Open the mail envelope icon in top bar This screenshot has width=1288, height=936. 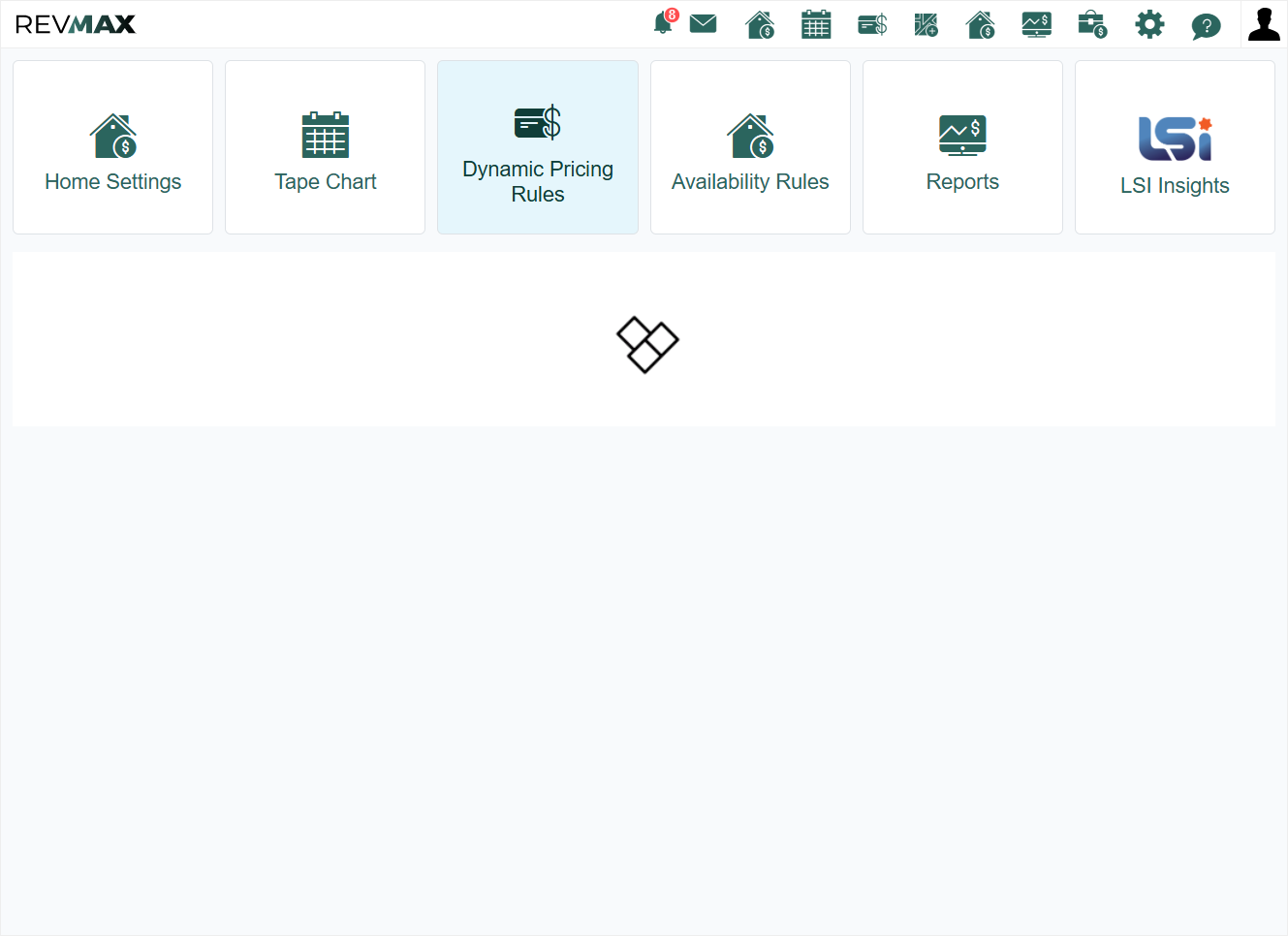click(703, 23)
